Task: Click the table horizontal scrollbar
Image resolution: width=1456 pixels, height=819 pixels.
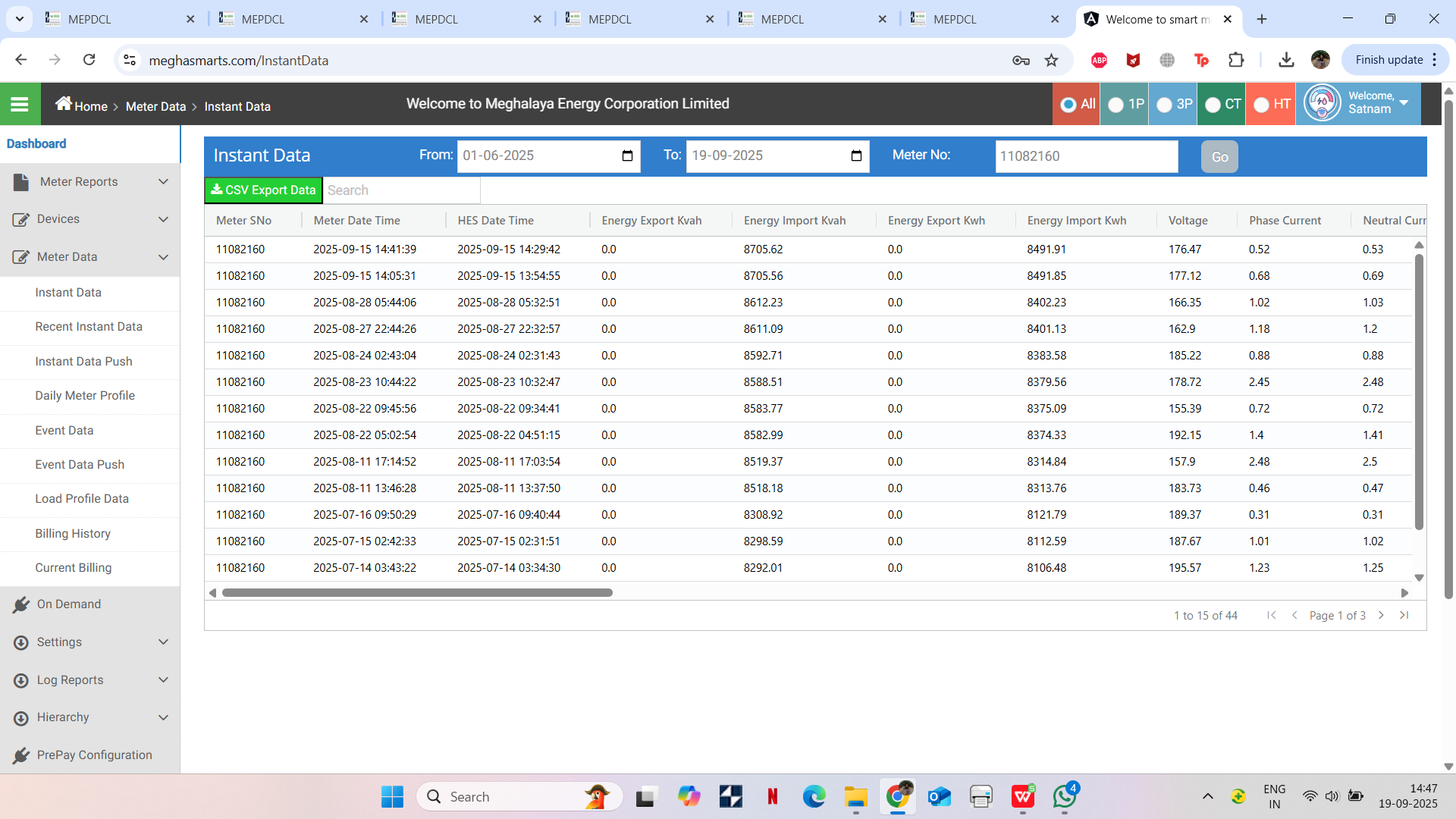Action: click(x=417, y=593)
